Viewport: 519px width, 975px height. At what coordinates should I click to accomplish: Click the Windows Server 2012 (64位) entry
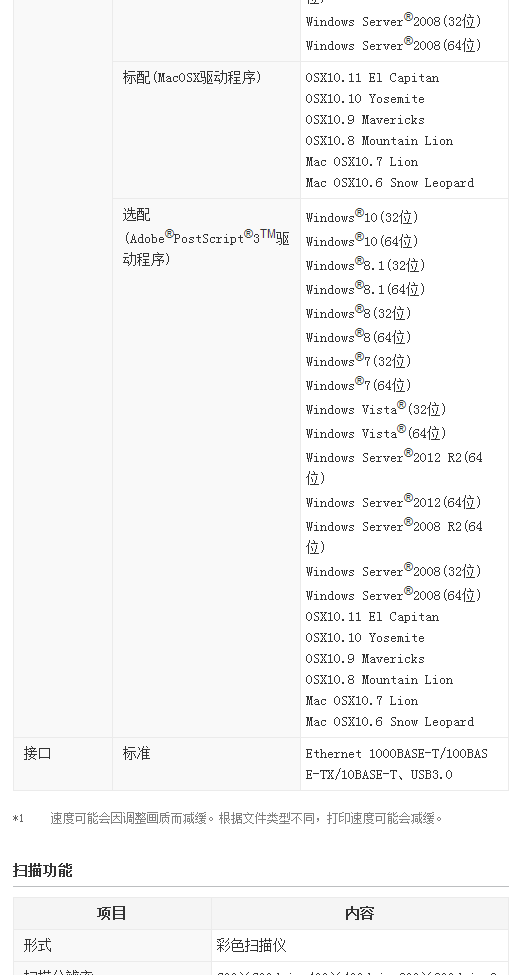394,501
